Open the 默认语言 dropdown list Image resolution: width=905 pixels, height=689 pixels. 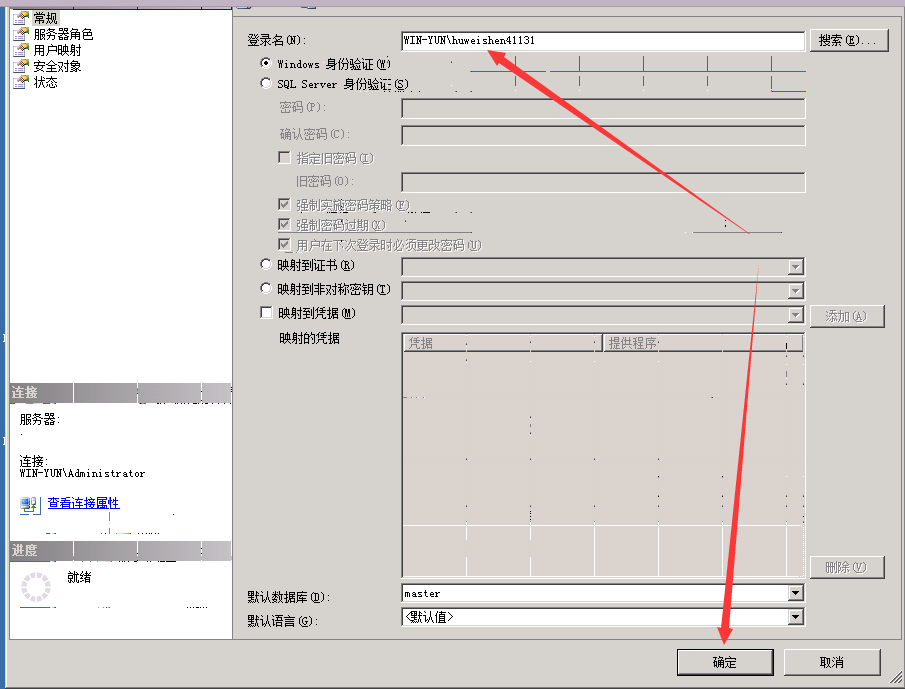tap(796, 617)
